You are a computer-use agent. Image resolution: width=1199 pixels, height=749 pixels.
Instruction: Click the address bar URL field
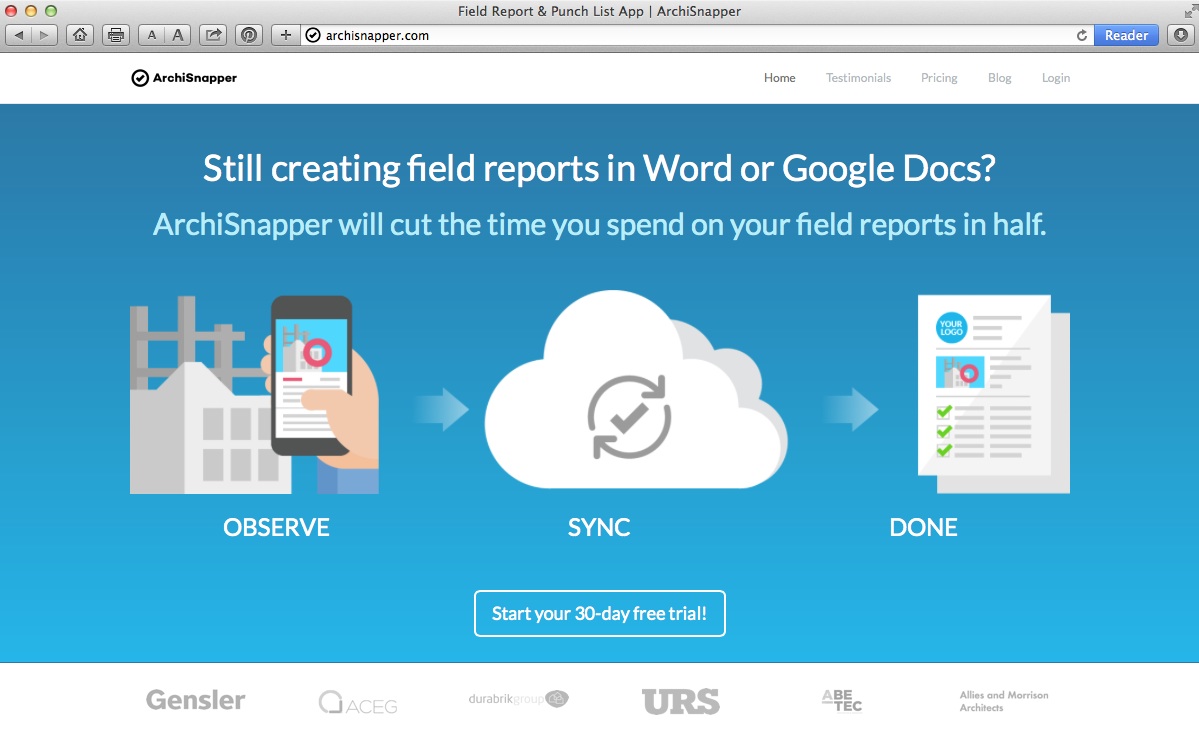click(x=696, y=35)
